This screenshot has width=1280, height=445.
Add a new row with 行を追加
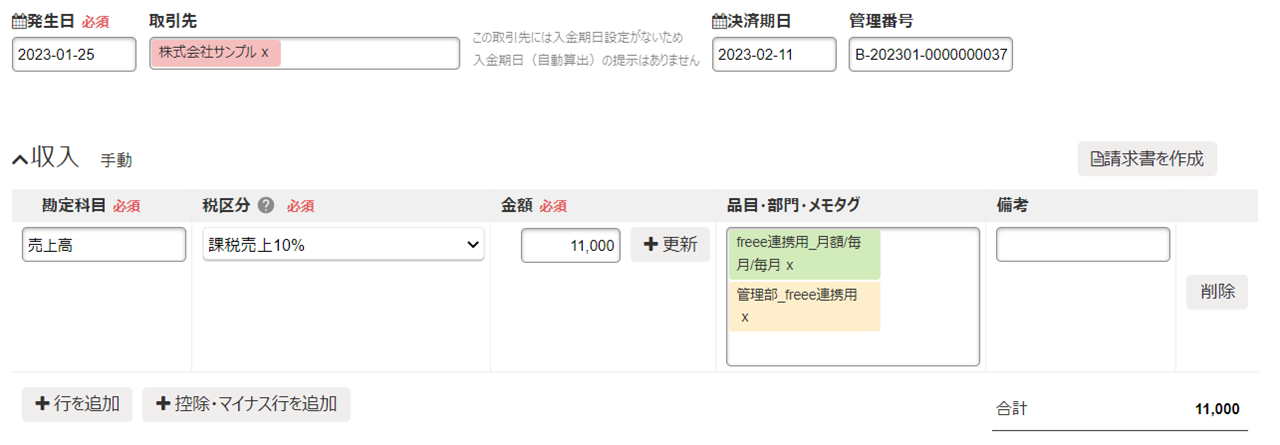click(x=77, y=404)
